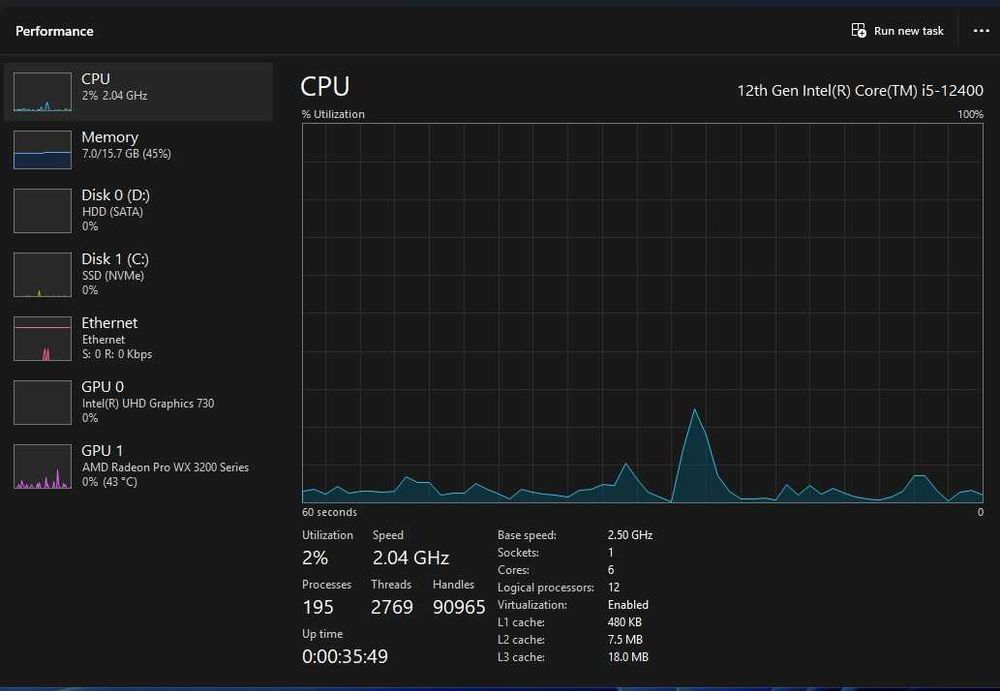
Task: Click the Processes count '195'
Action: [x=318, y=607]
